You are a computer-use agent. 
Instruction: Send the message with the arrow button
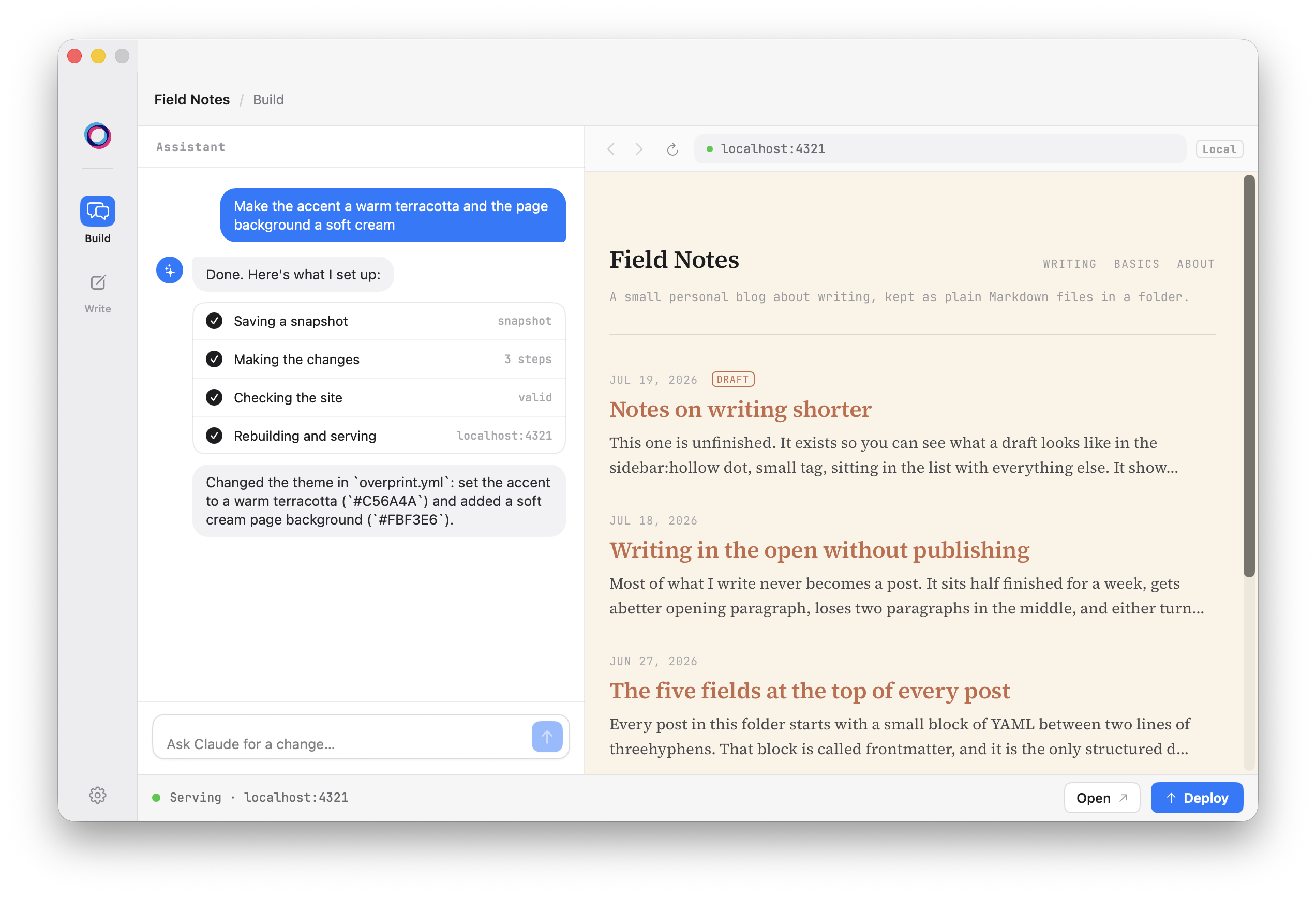click(546, 737)
